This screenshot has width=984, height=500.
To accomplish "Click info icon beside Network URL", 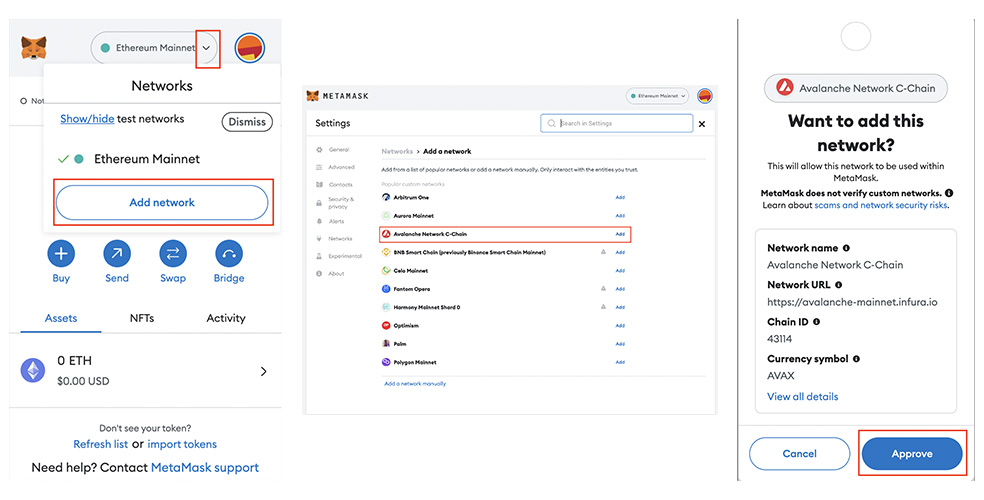I will point(838,285).
